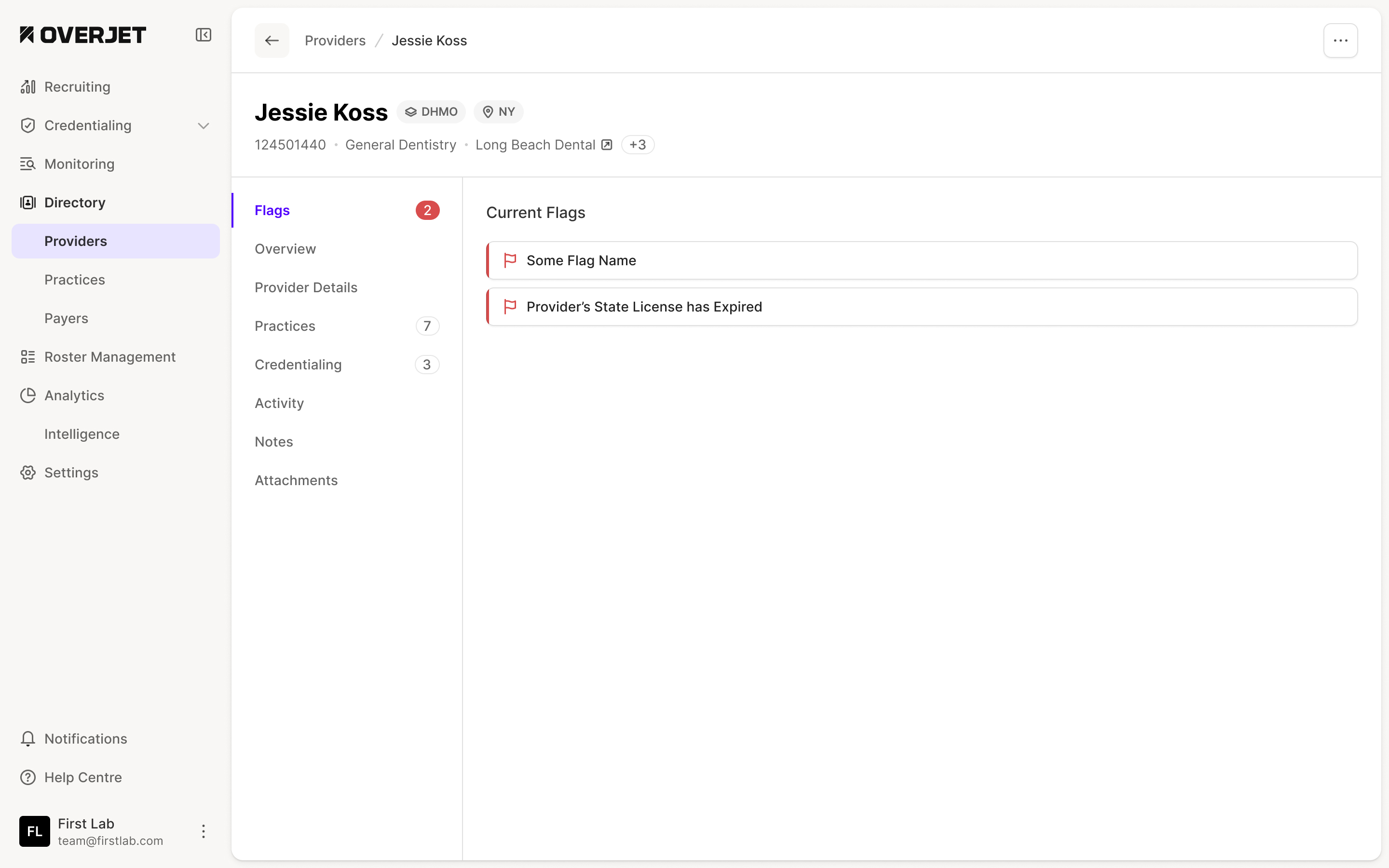Click the Recruiting chart icon in the sidebar

click(27, 87)
